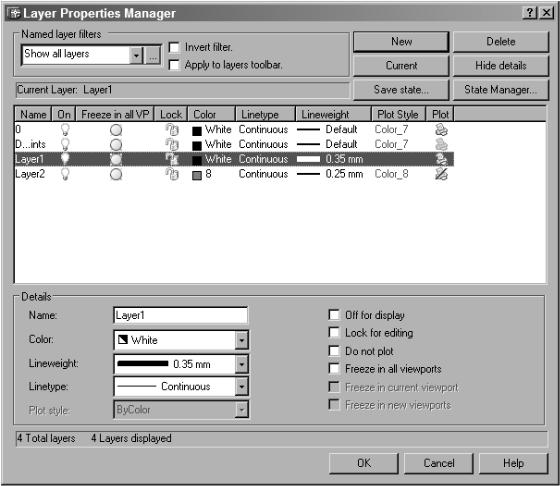Sort by the Lineweight column header
Screen dimensions: 560x486
[334, 114]
